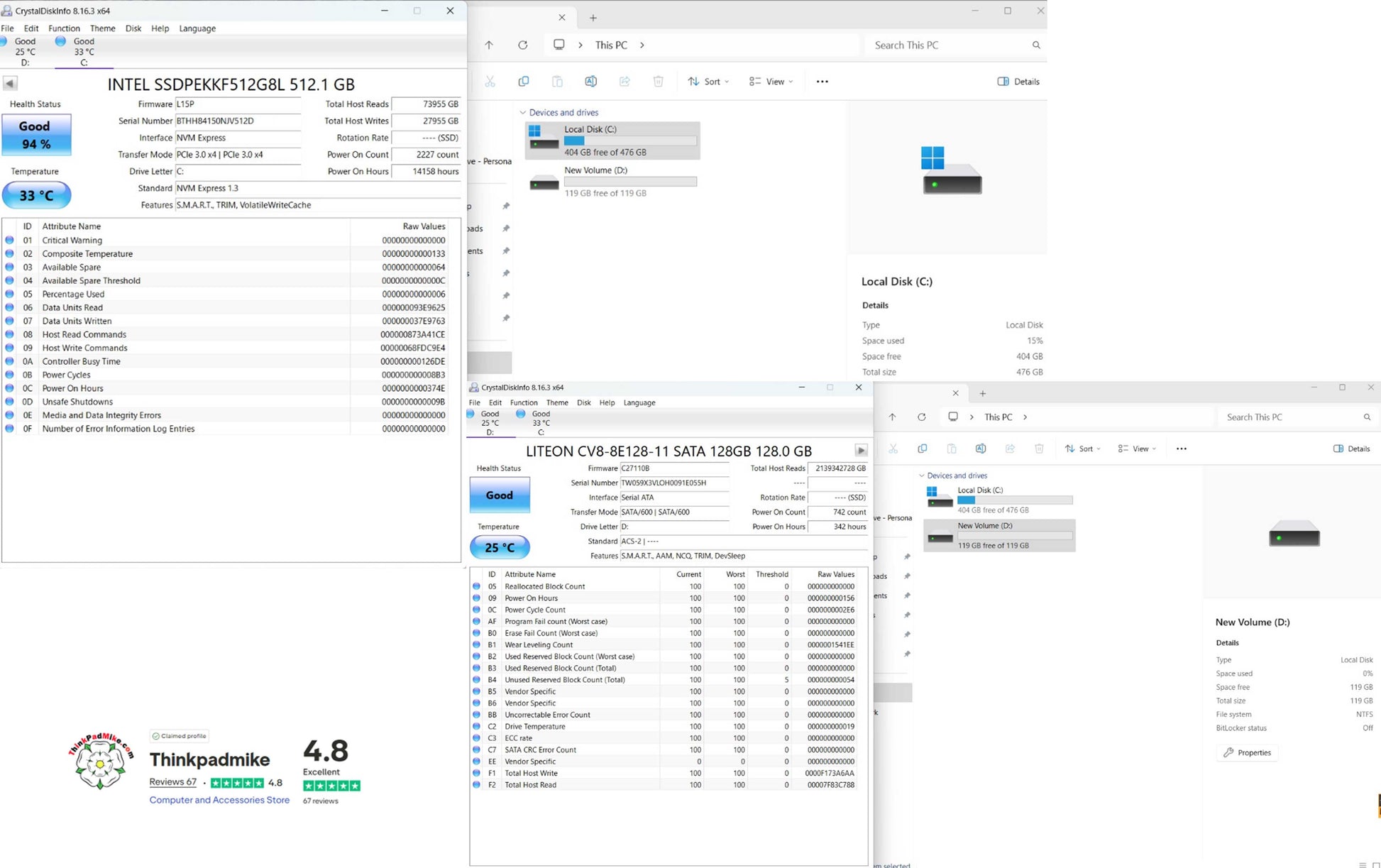1381x868 pixels.
Task: Click Delete trash icon in top Explorer toolbar
Action: coord(659,82)
